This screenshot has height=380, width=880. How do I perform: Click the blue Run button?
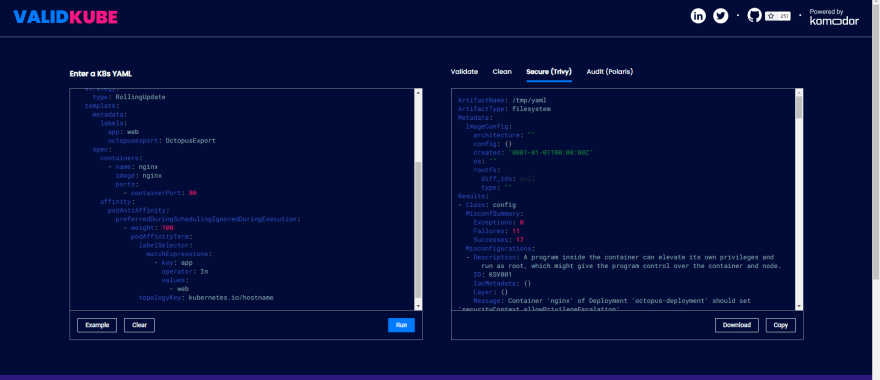tap(401, 325)
